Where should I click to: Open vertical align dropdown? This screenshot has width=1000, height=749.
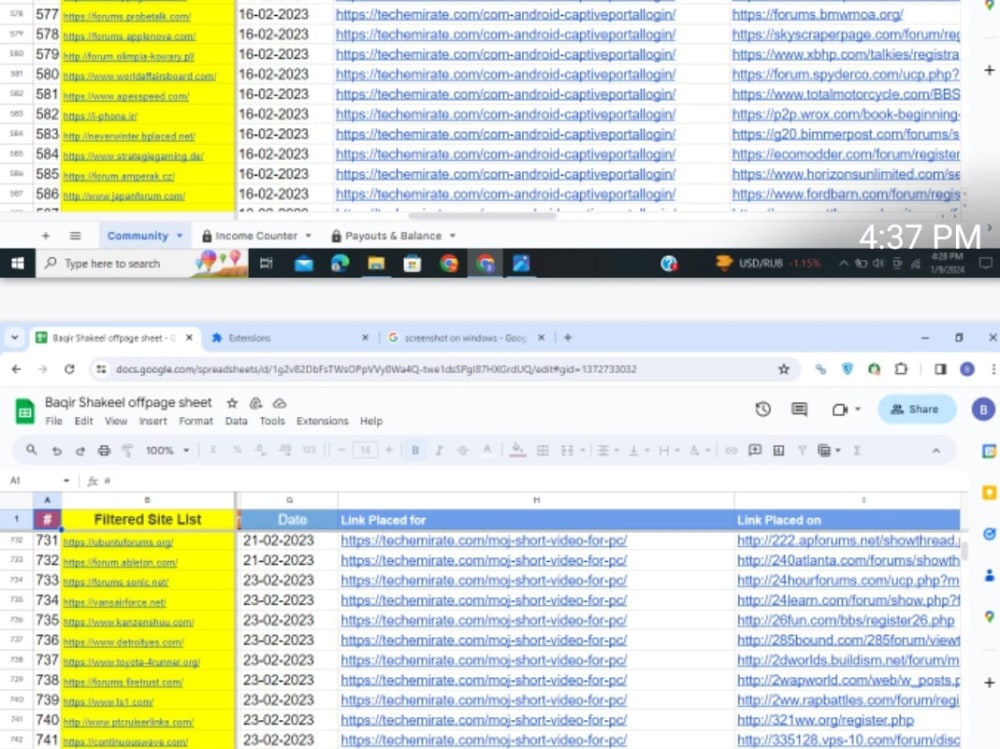(638, 450)
